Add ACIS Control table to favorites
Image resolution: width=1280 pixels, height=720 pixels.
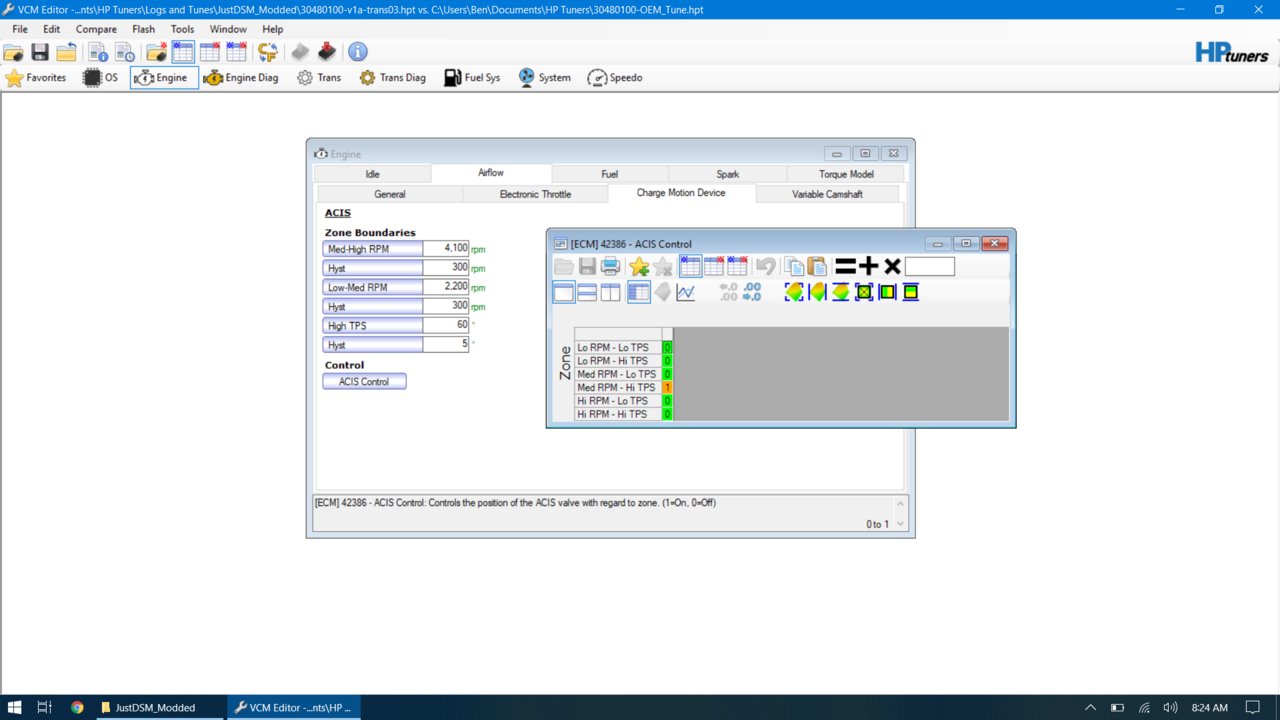coord(639,267)
